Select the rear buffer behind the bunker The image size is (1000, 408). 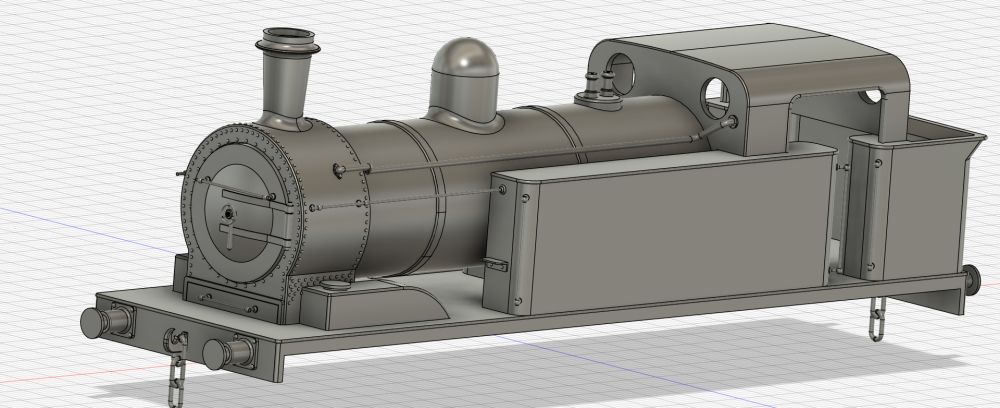[x=972, y=281]
